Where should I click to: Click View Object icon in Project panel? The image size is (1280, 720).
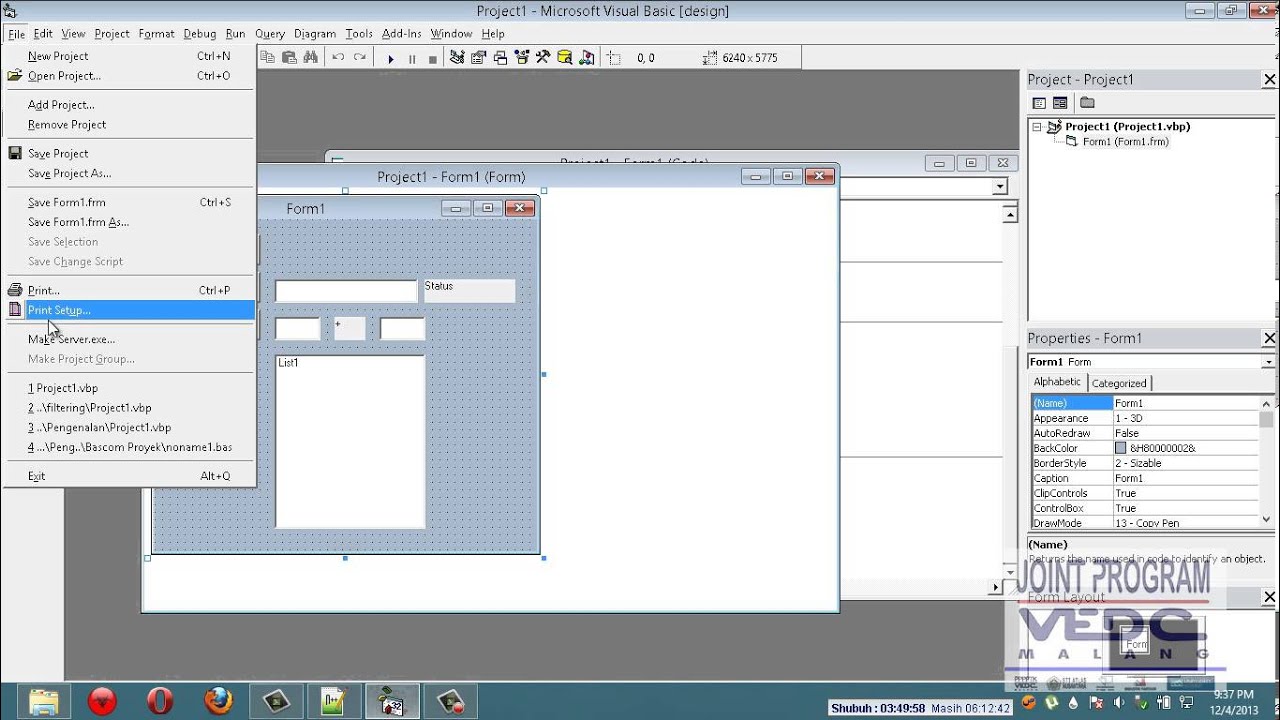1060,103
